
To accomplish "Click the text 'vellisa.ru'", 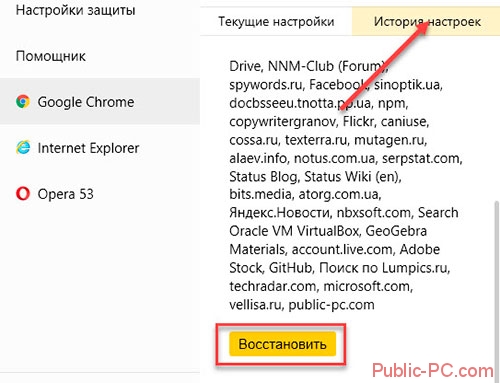I will tap(255, 305).
